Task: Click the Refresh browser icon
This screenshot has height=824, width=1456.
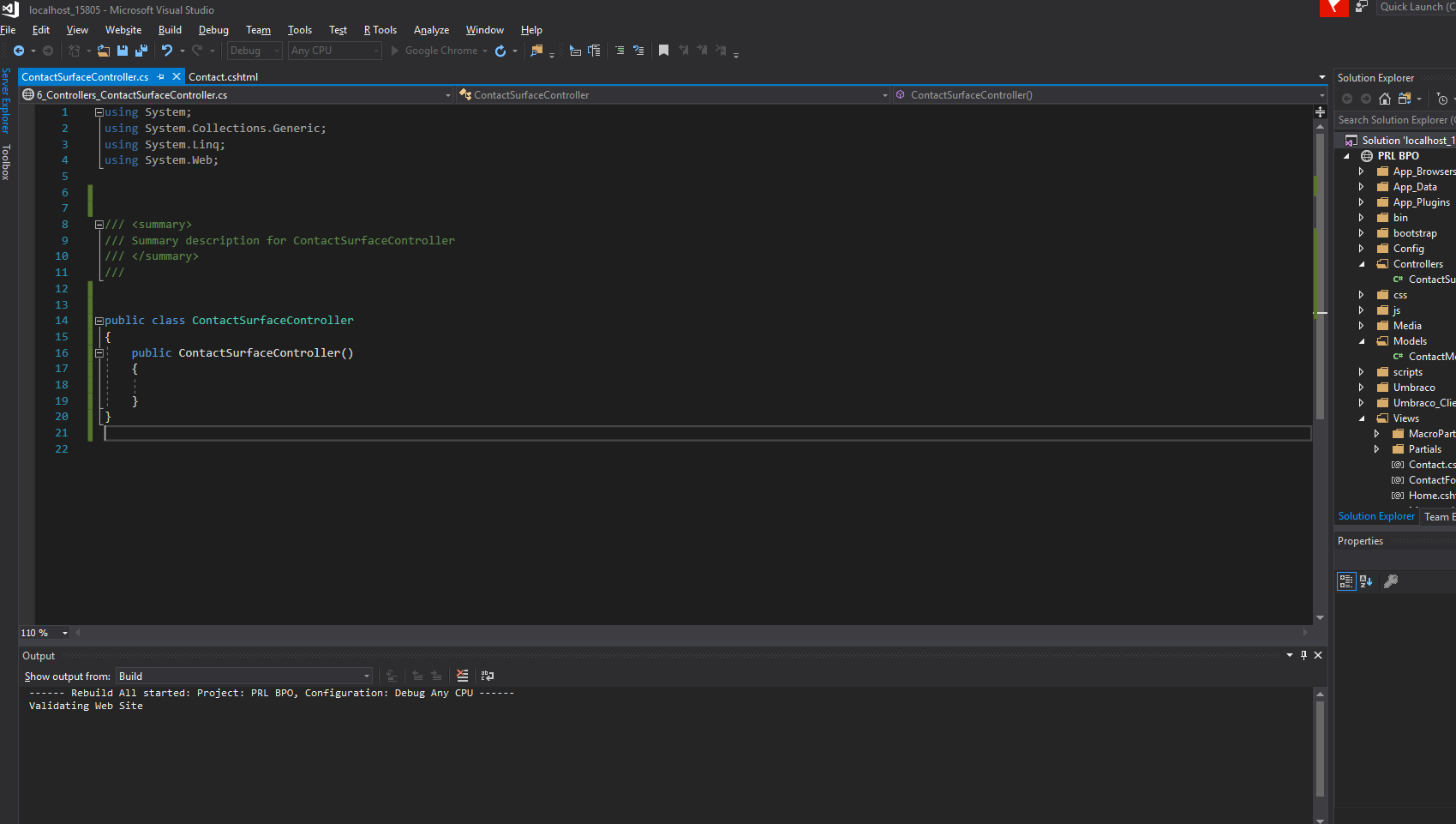Action: 500,51
